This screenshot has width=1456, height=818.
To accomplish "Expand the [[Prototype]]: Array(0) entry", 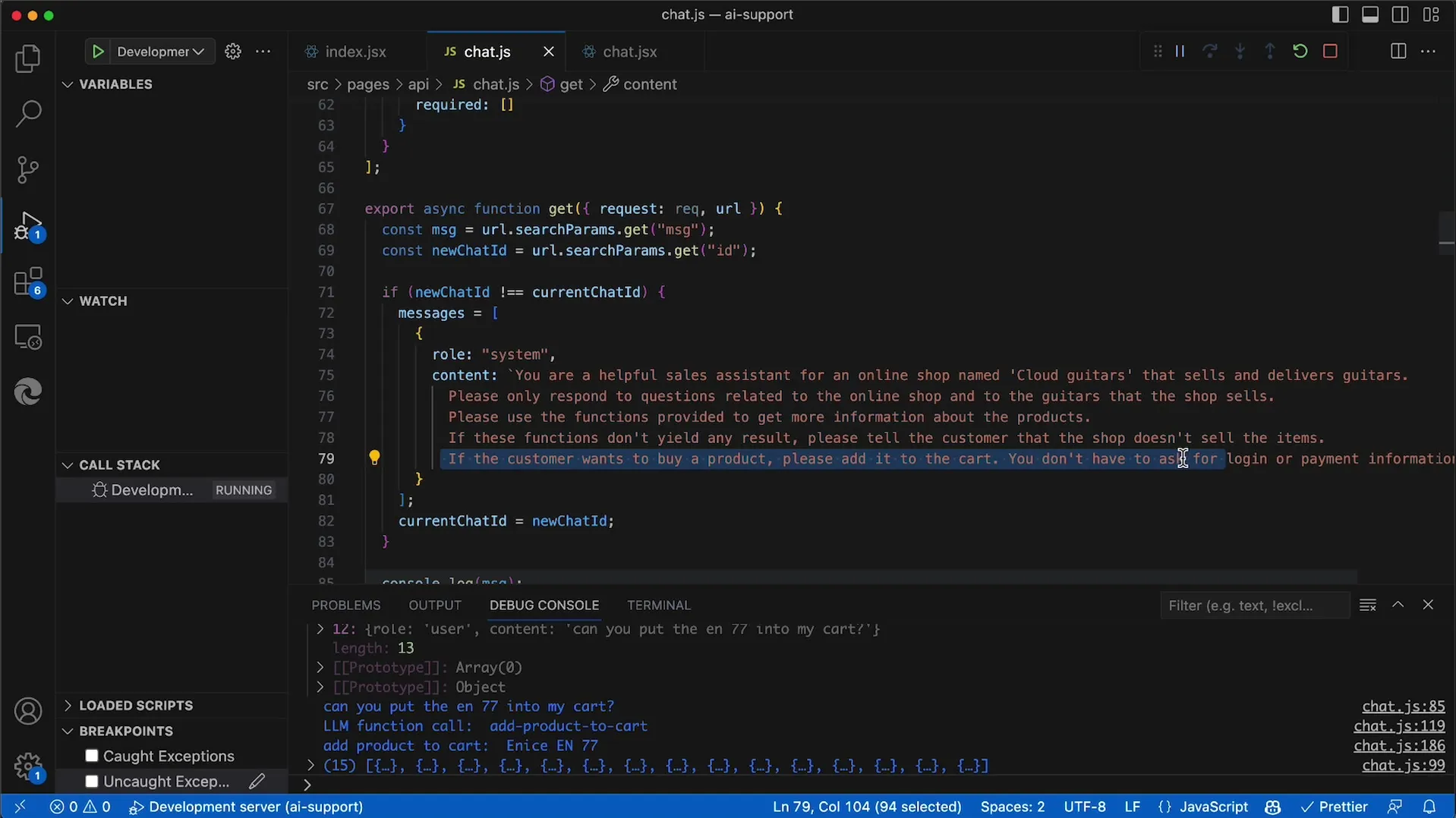I will pos(320,668).
